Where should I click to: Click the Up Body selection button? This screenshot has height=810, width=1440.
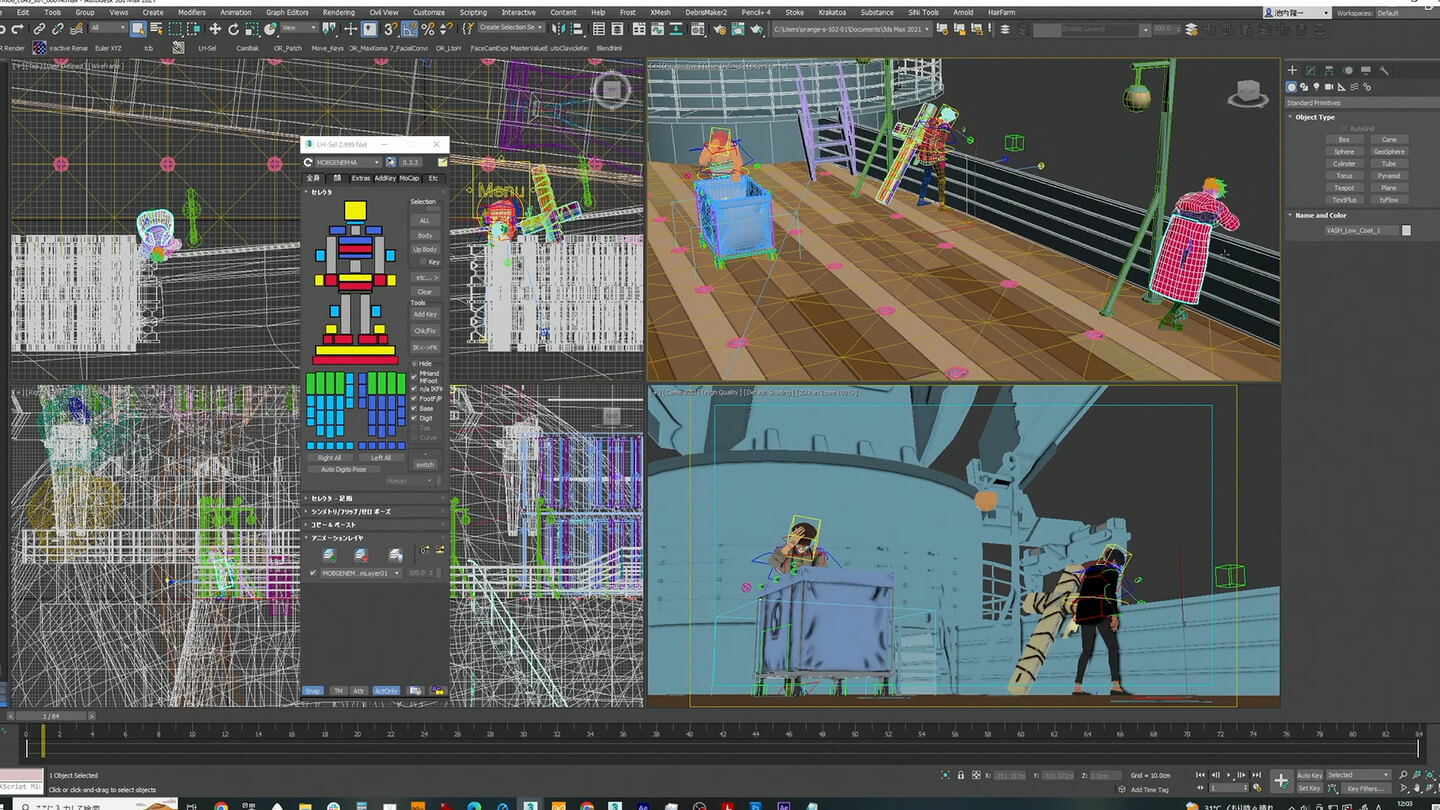[x=425, y=249]
